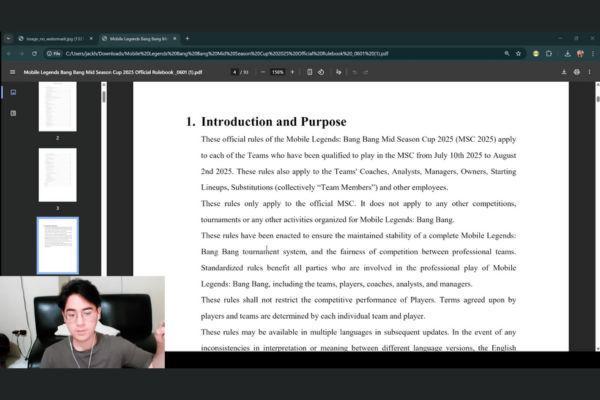The width and height of the screenshot is (600, 400).
Task: Click text 'These rules have been enacted'
Action: point(251,236)
